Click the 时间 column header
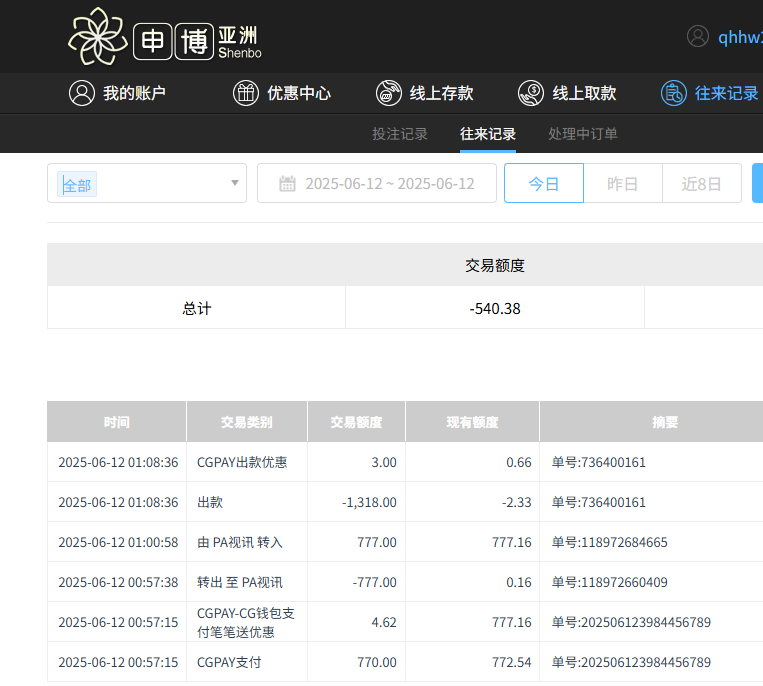Image resolution: width=763 pixels, height=686 pixels. click(x=116, y=422)
